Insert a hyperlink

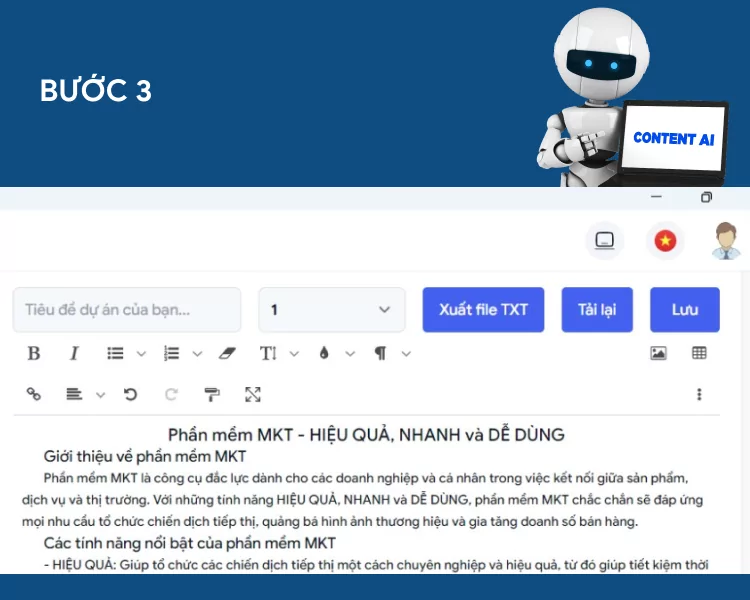click(x=33, y=394)
